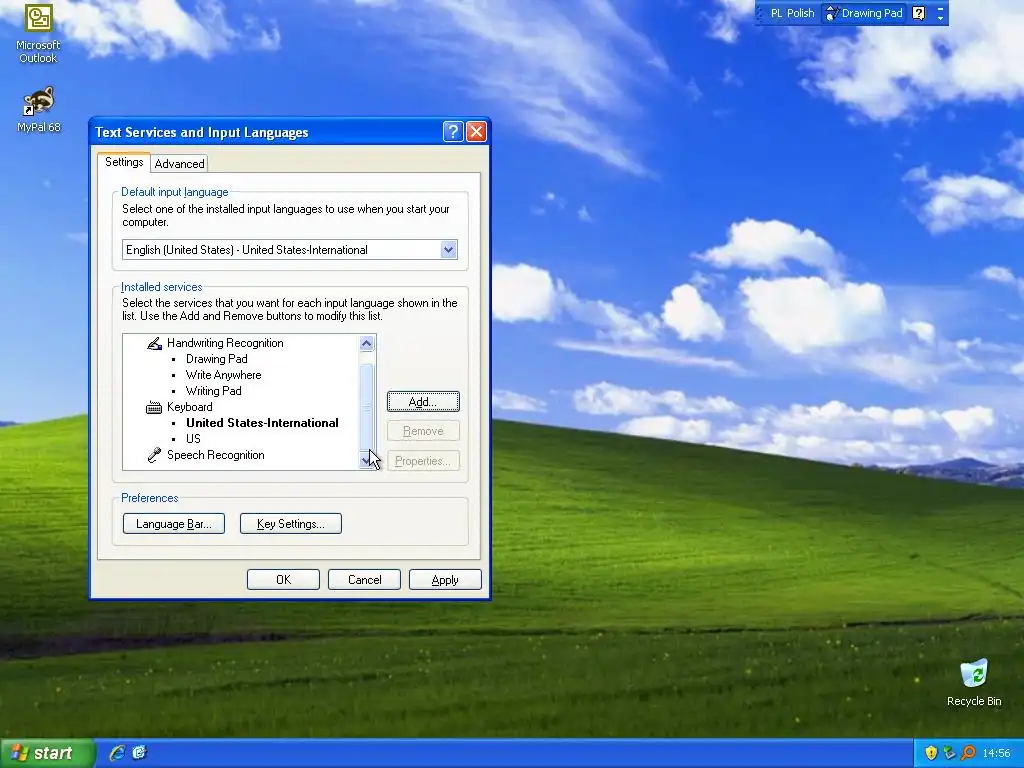Select the Keyboard category label
The width and height of the screenshot is (1024, 768).
click(x=189, y=407)
